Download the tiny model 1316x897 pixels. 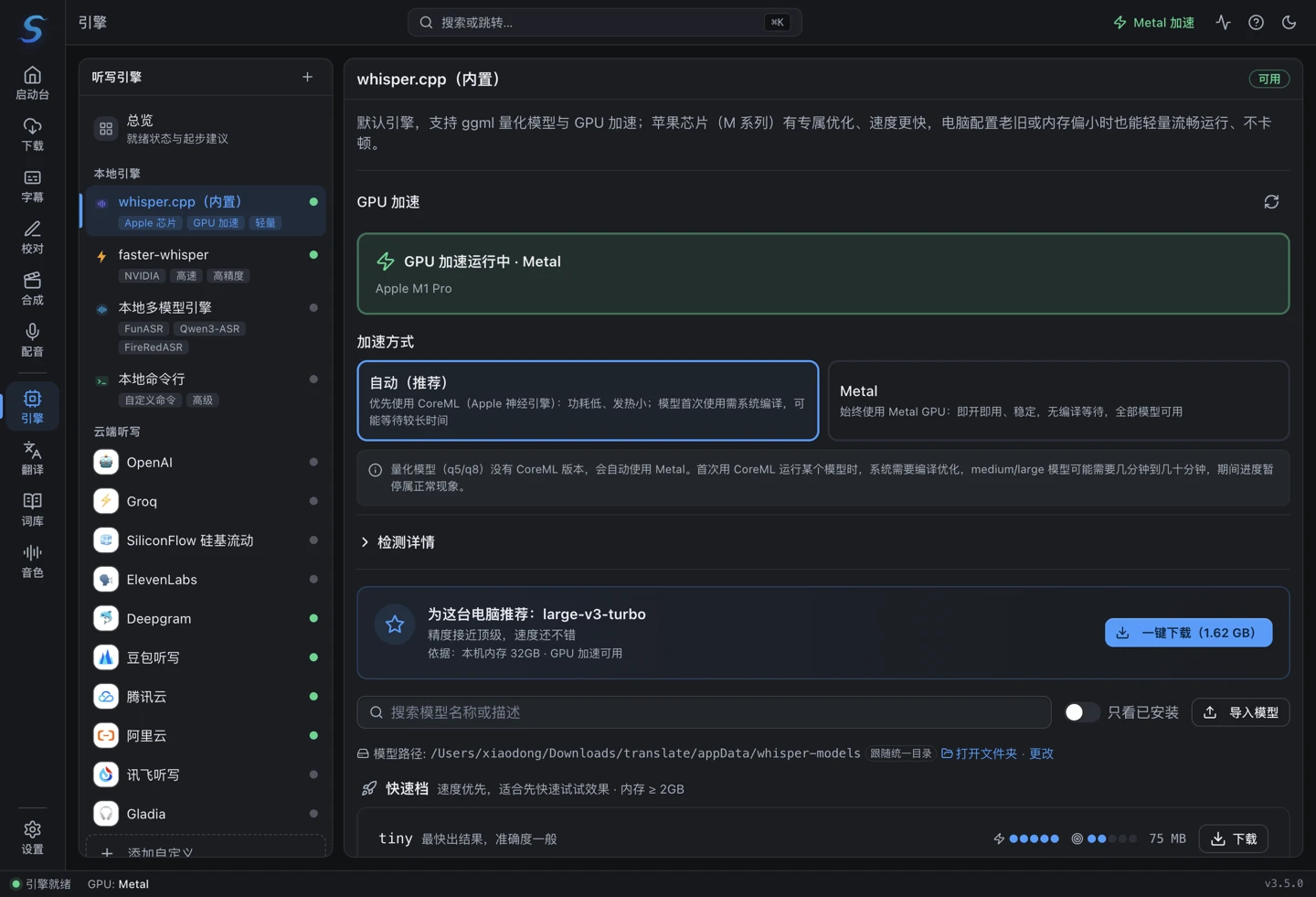point(1233,838)
